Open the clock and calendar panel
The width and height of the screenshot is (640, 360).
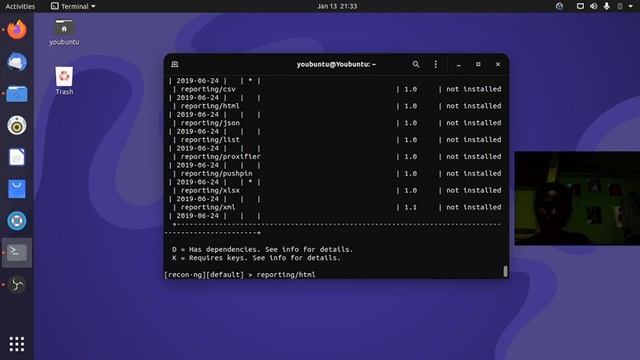(337, 6)
